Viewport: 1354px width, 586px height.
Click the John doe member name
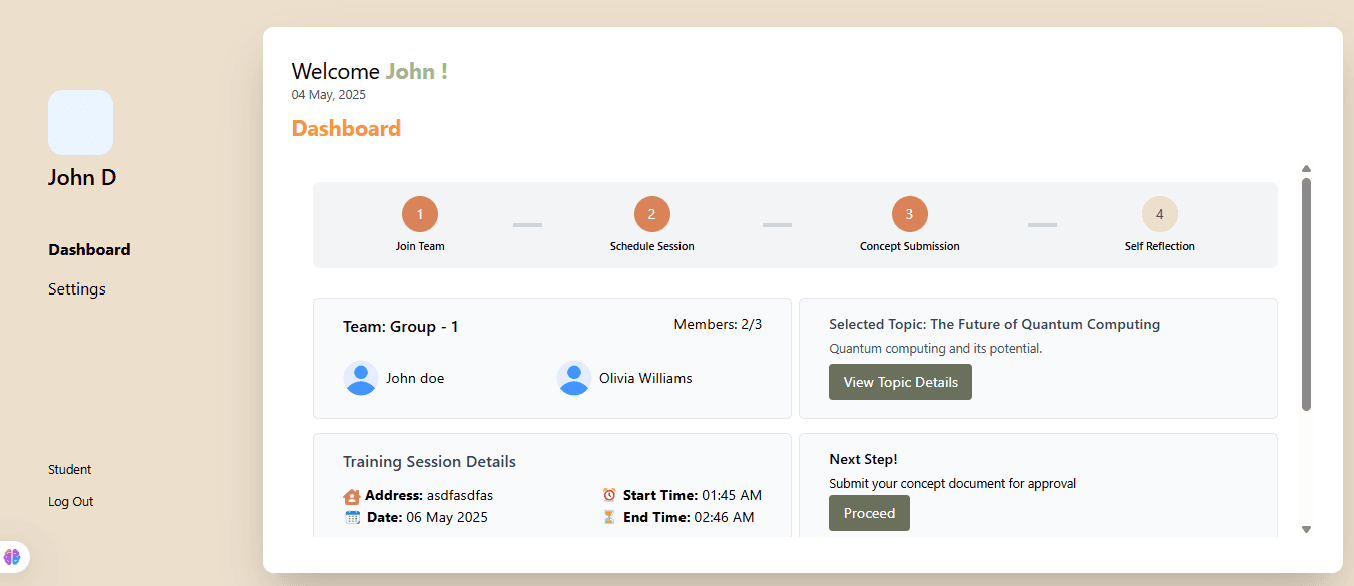point(415,378)
